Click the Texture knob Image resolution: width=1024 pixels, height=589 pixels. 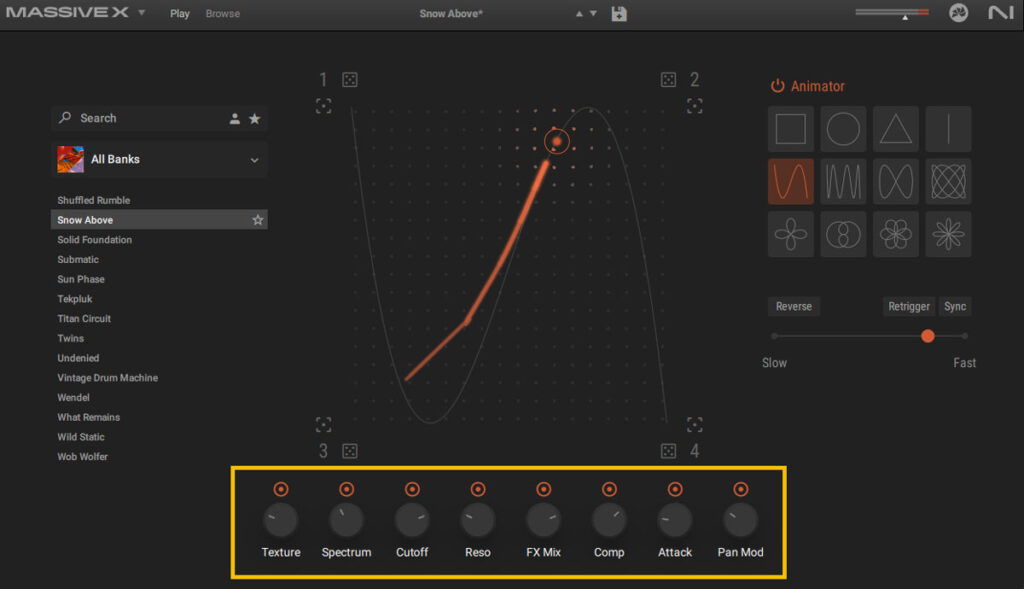coord(281,520)
